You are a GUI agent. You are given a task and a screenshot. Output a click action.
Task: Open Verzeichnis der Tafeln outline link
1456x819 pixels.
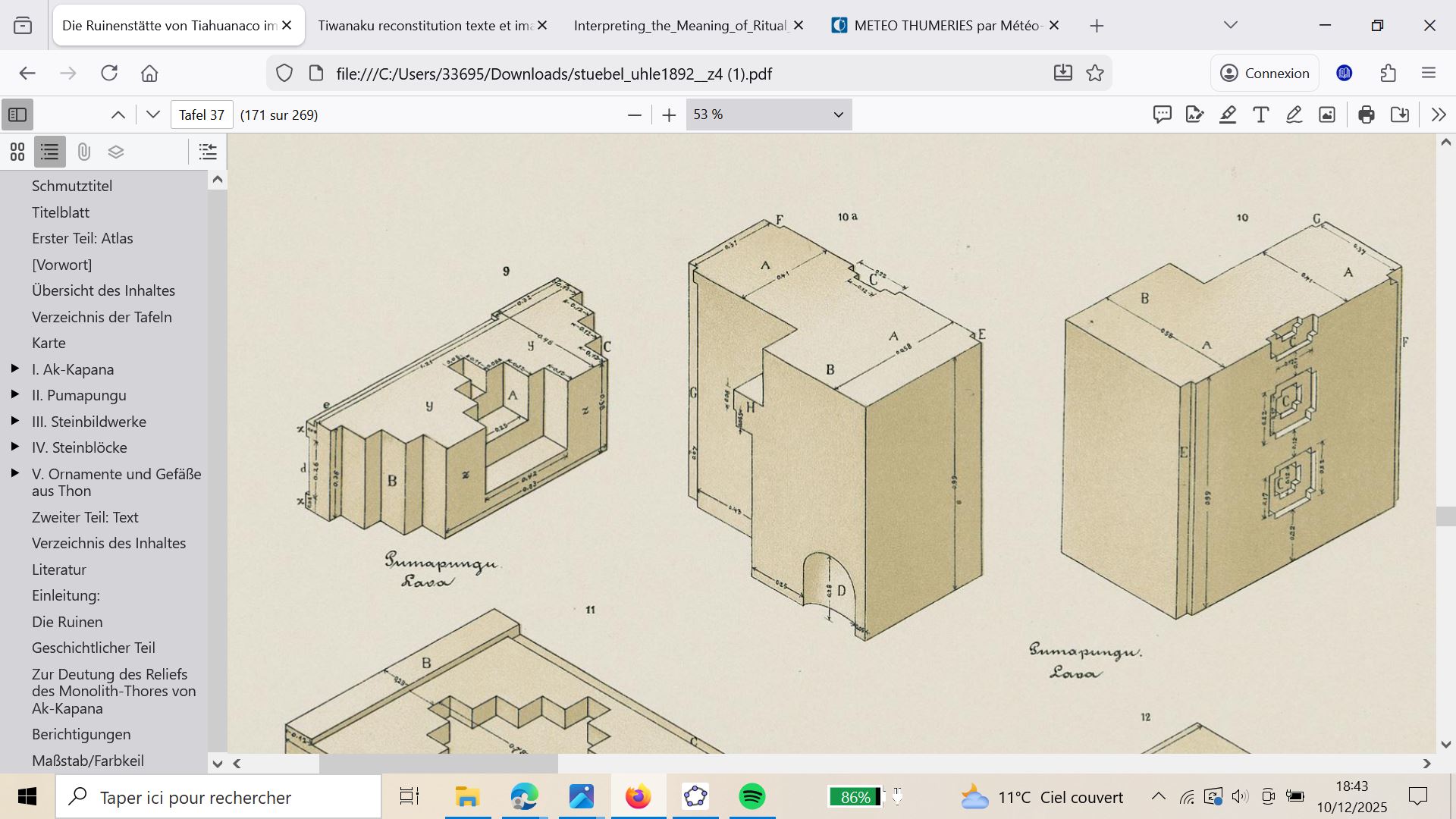coord(102,317)
